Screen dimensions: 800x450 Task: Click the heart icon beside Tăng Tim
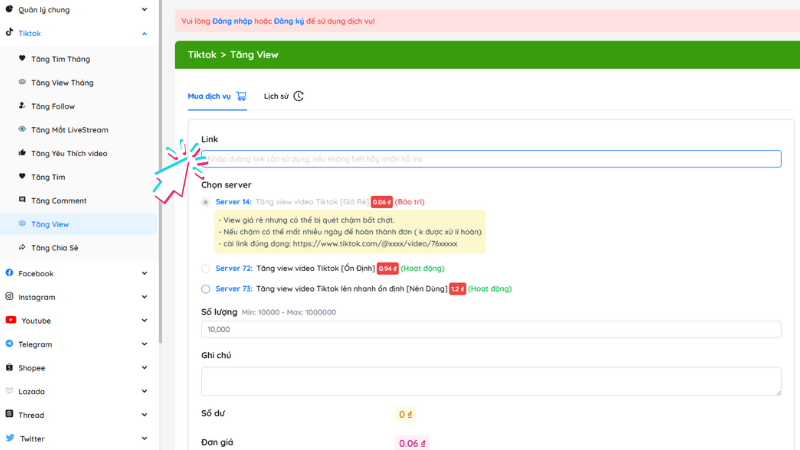pyautogui.click(x=22, y=176)
